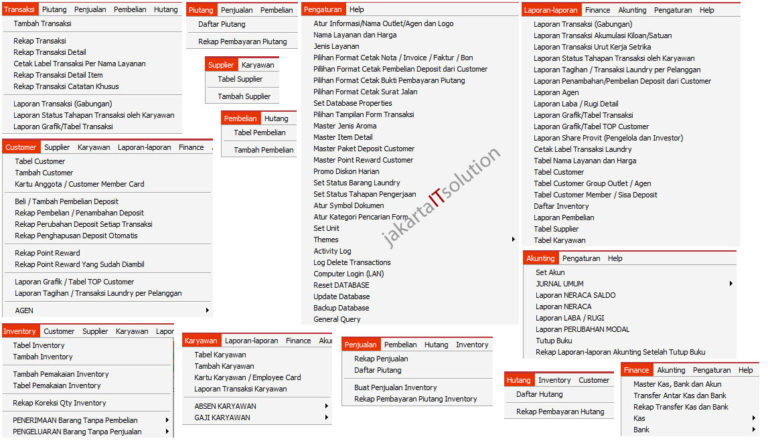Choose Tambah Karyawan
Image resolution: width=768 pixels, height=447 pixels.
(224, 366)
